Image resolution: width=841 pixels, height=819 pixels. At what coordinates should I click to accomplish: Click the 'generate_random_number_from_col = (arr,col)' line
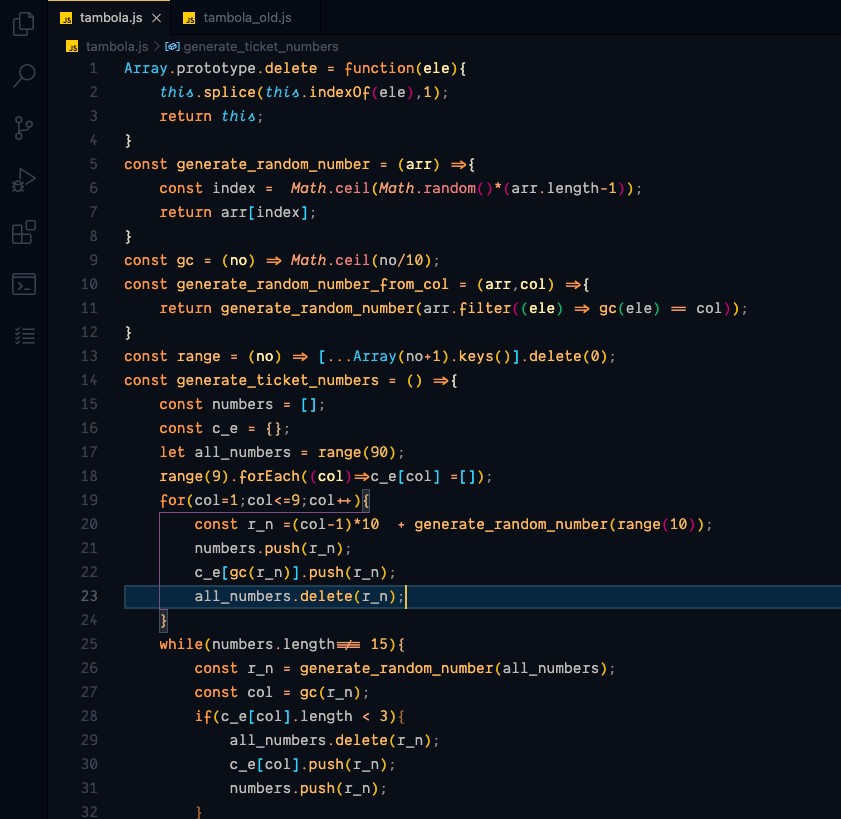point(357,284)
